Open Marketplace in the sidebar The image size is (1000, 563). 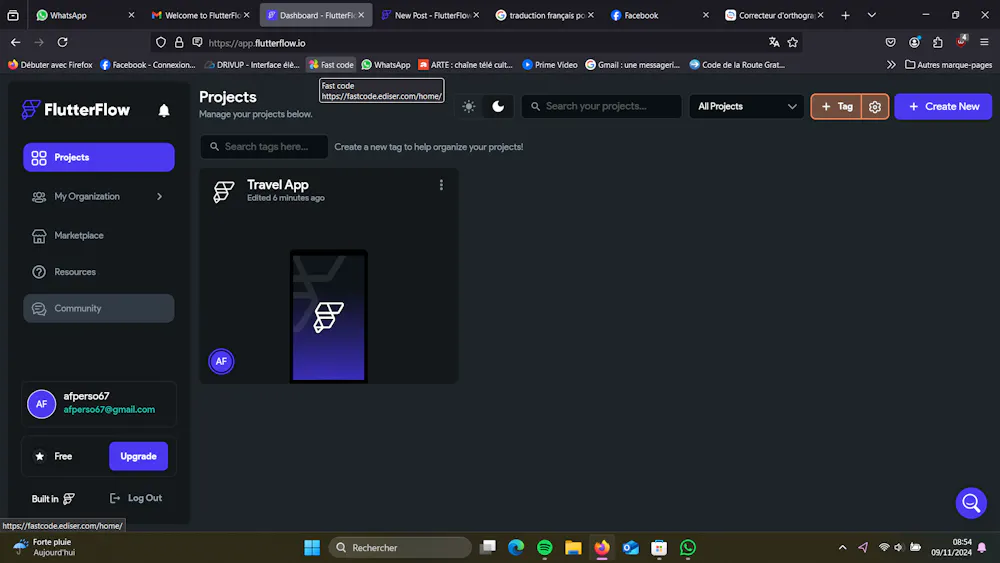click(99, 235)
